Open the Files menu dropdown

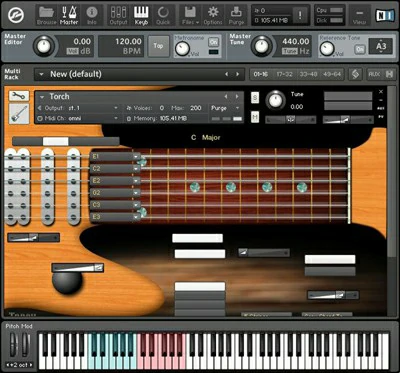190,15
